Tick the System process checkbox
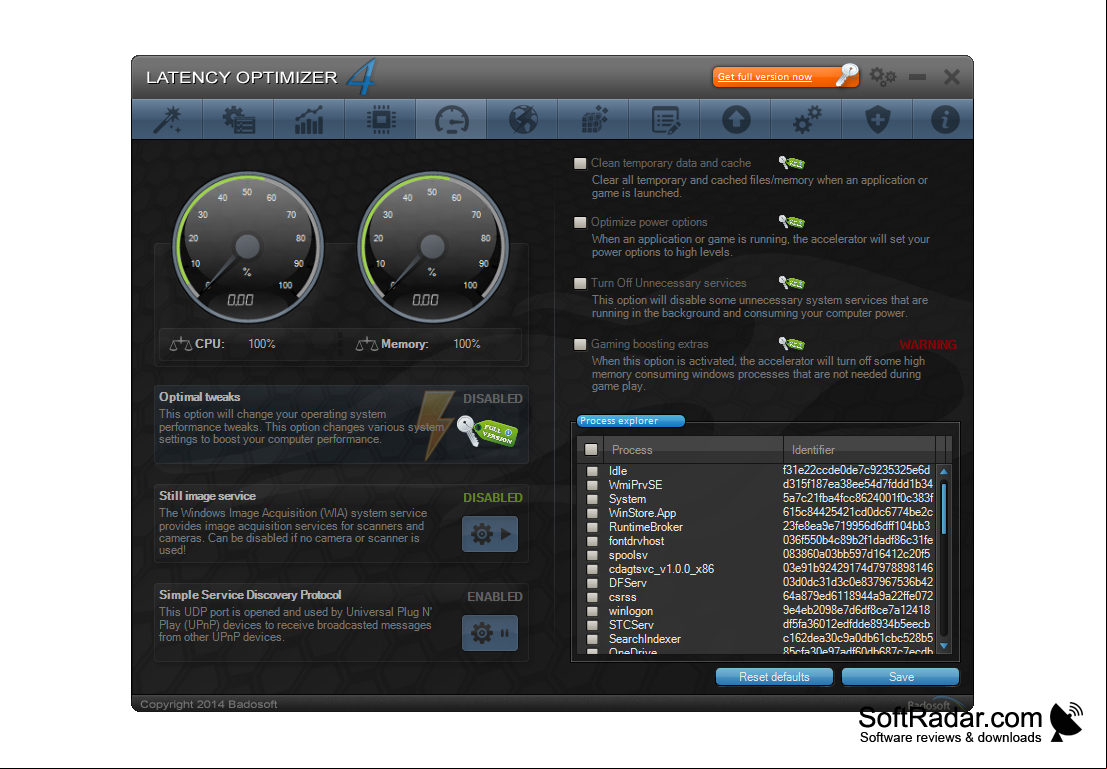Viewport: 1107px width, 769px height. coord(592,499)
